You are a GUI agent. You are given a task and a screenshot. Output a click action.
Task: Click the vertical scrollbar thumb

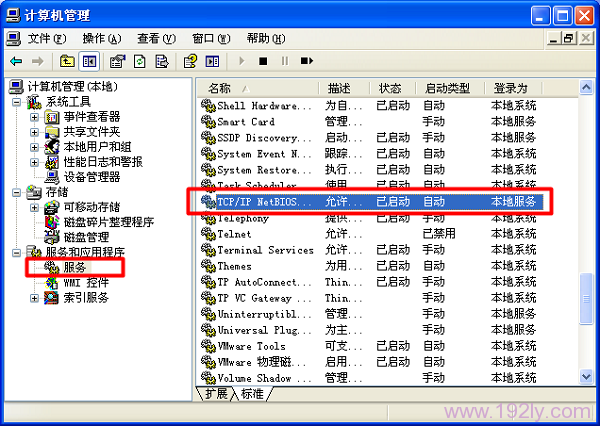586,299
